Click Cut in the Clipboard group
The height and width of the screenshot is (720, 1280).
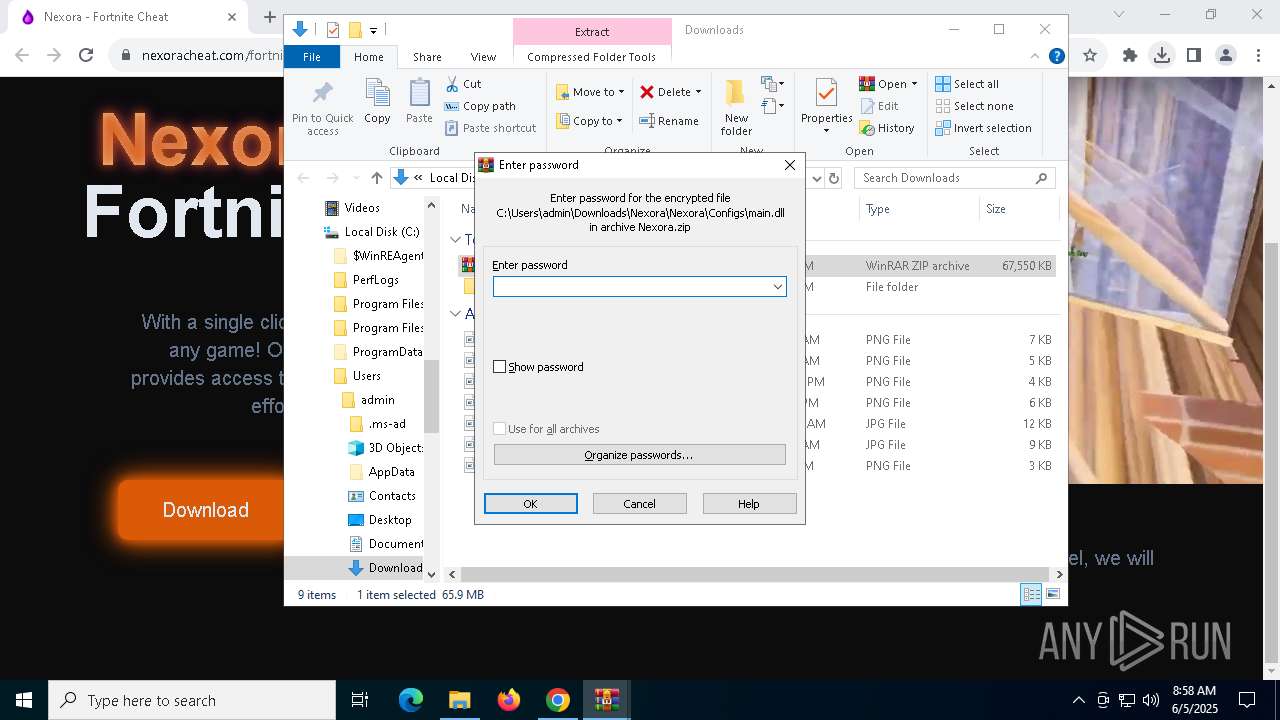coord(463,84)
